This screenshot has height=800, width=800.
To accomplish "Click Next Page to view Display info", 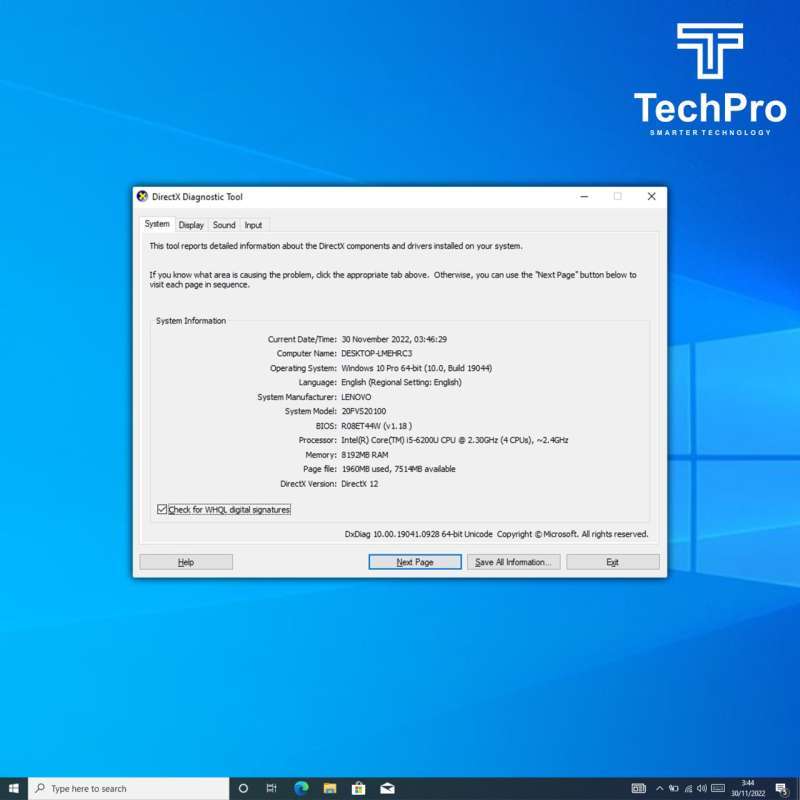I will (414, 561).
